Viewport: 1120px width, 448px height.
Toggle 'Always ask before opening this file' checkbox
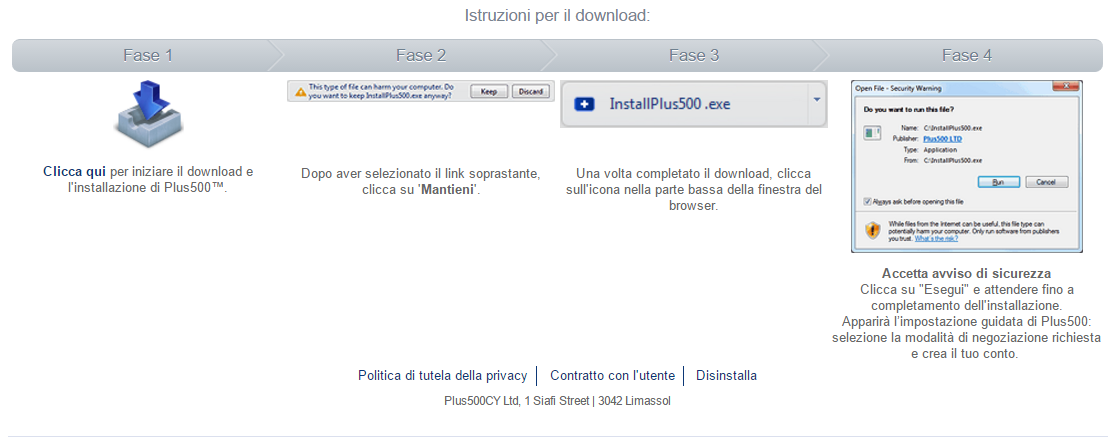867,200
